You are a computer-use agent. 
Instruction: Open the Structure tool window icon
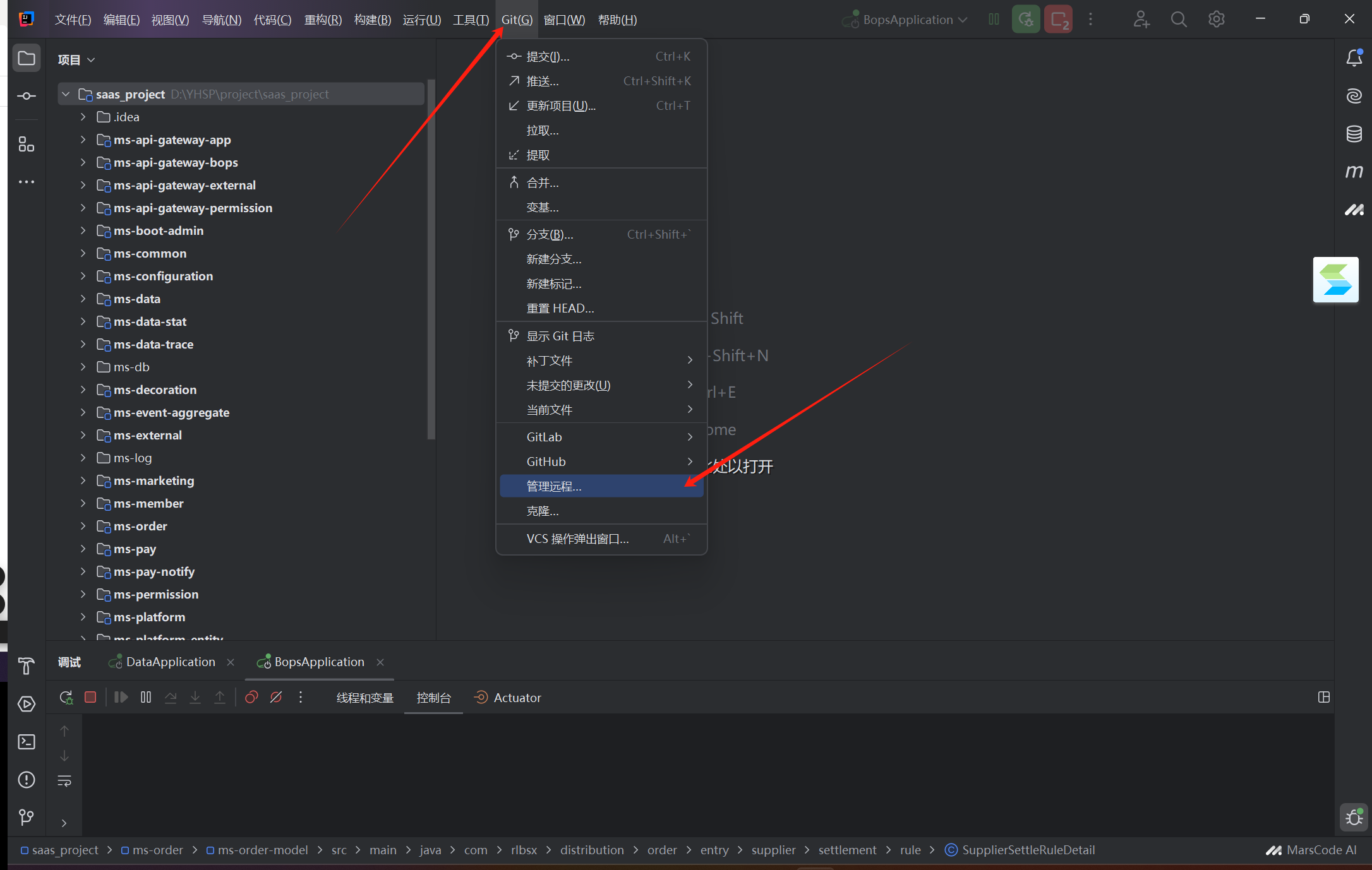point(26,145)
